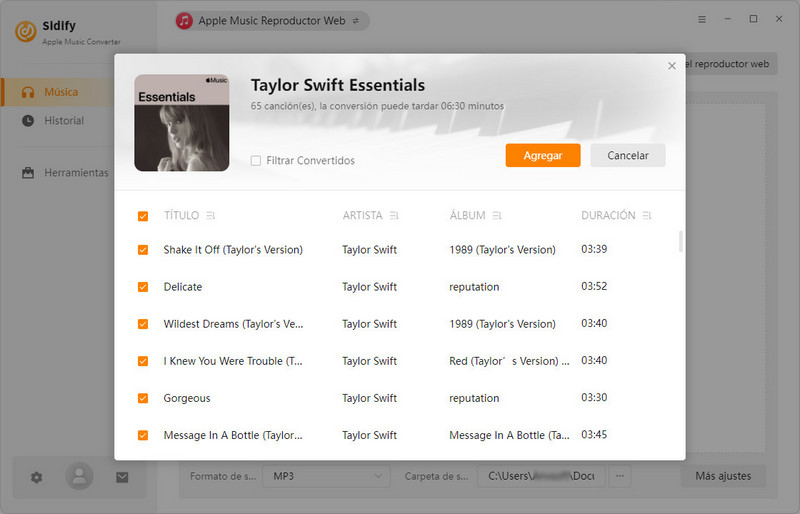Viewport: 800px width, 514px height.
Task: Click the reproductor web button behind dialog
Action: pyautogui.click(x=732, y=64)
